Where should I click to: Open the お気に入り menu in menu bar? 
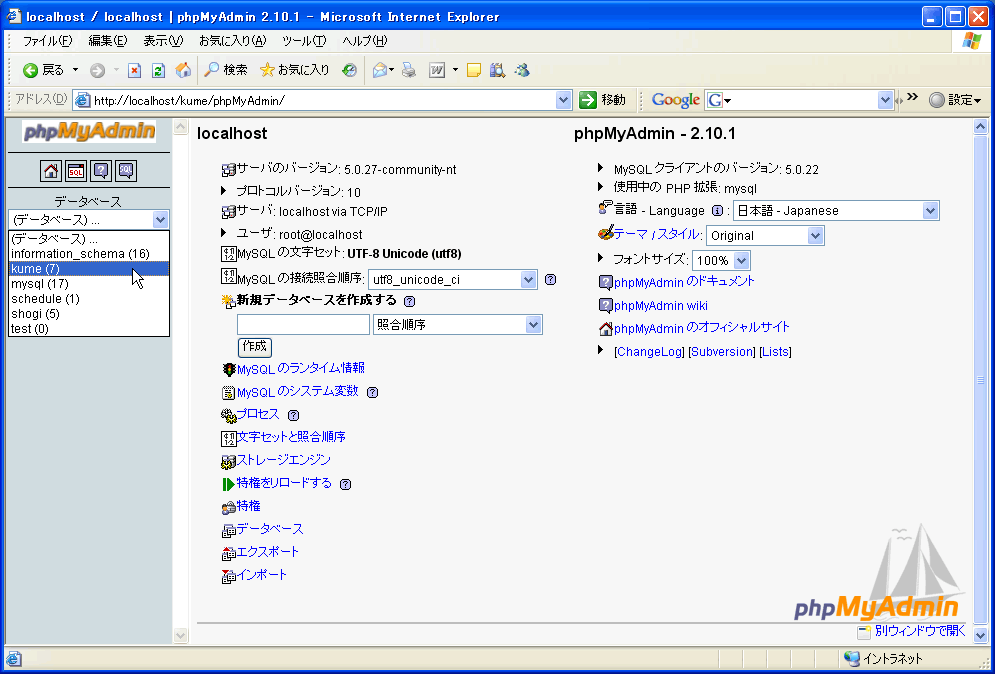232,41
